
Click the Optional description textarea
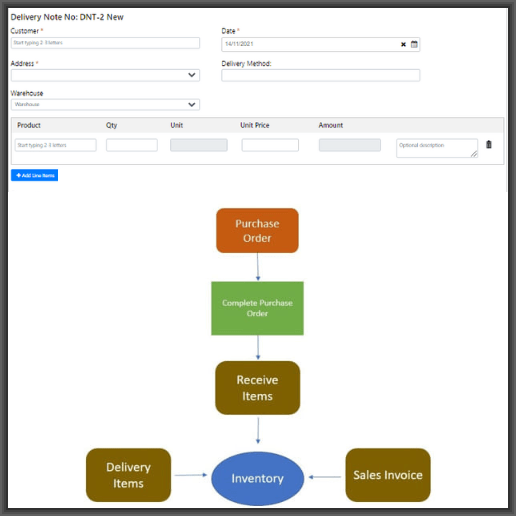click(437, 148)
